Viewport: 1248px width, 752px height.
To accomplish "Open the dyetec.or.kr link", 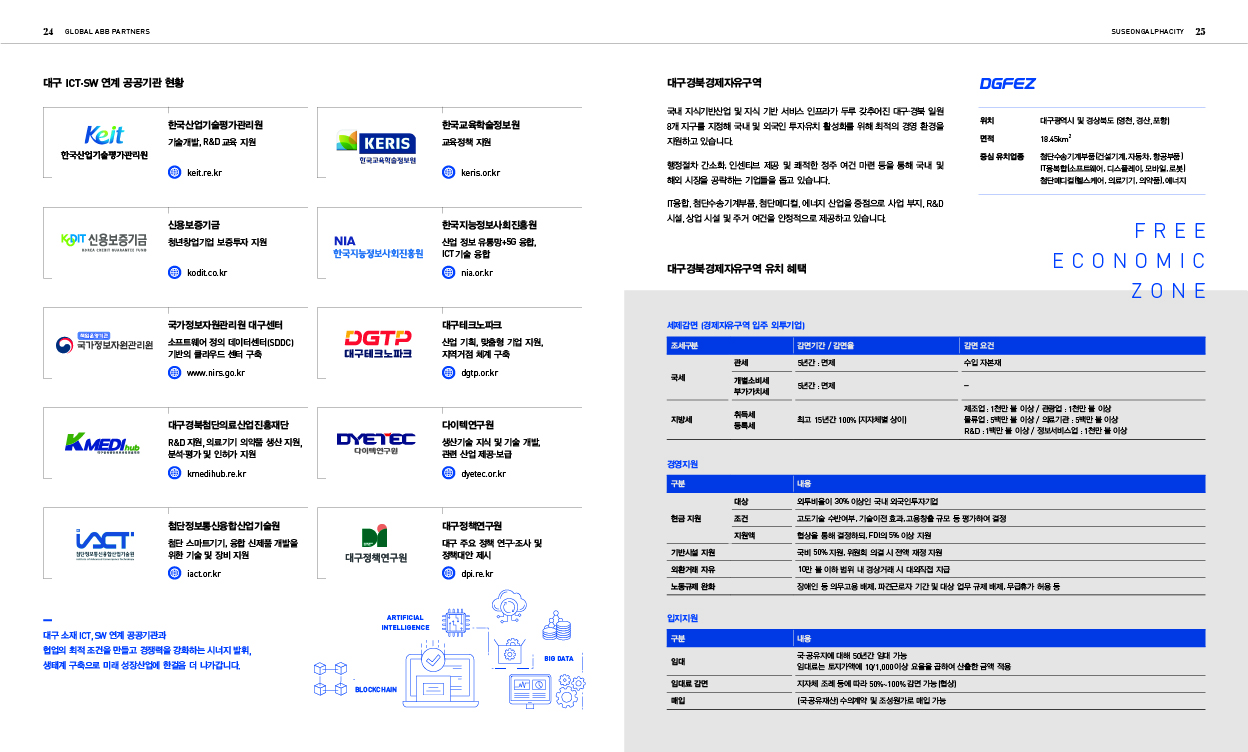I will 483,473.
